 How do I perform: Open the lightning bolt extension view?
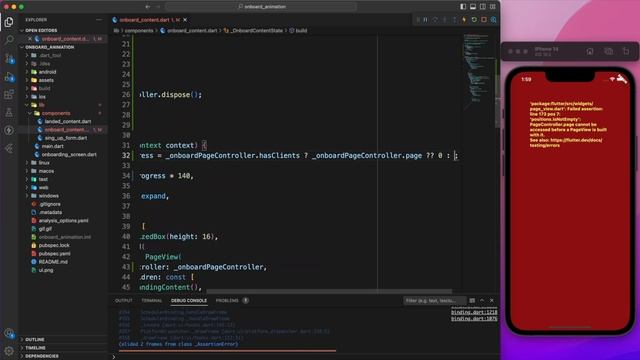click(x=9, y=130)
